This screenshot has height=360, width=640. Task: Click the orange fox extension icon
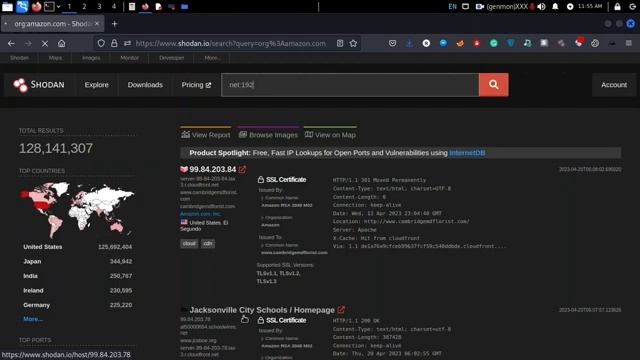coord(460,43)
